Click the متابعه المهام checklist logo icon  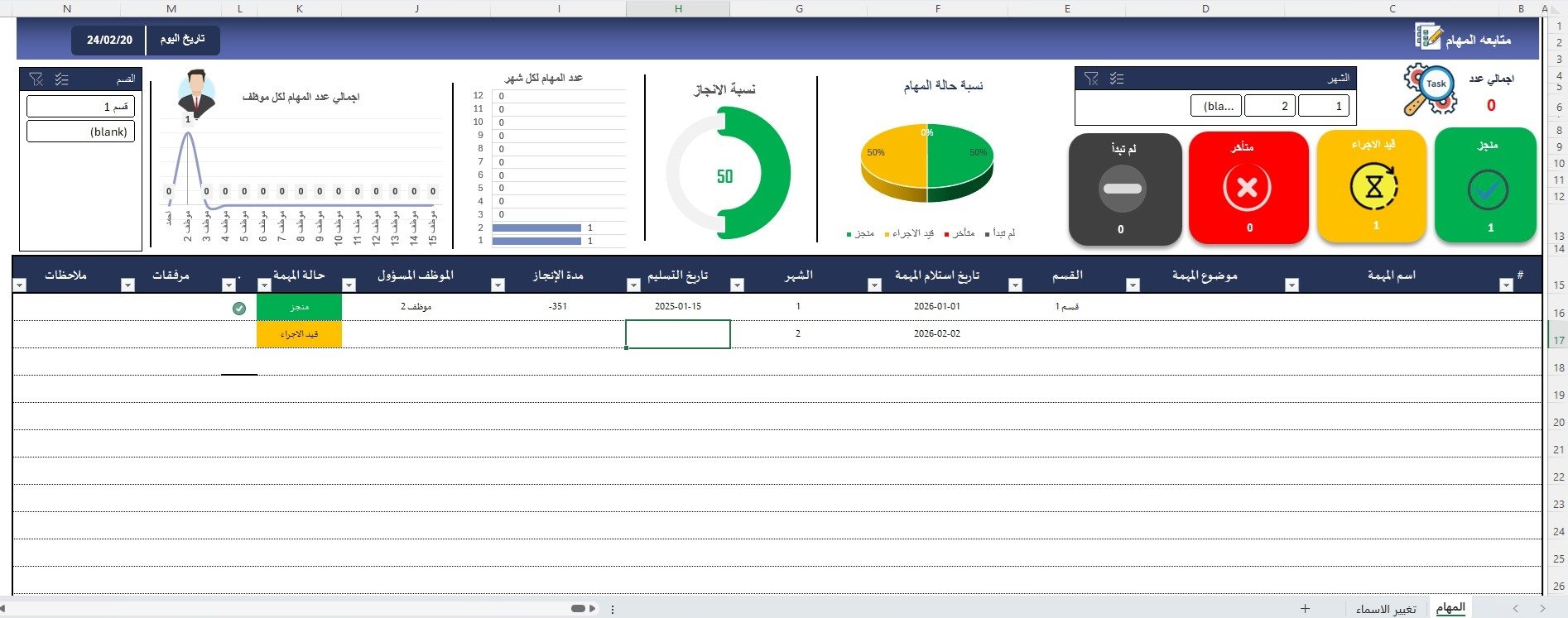click(1428, 37)
